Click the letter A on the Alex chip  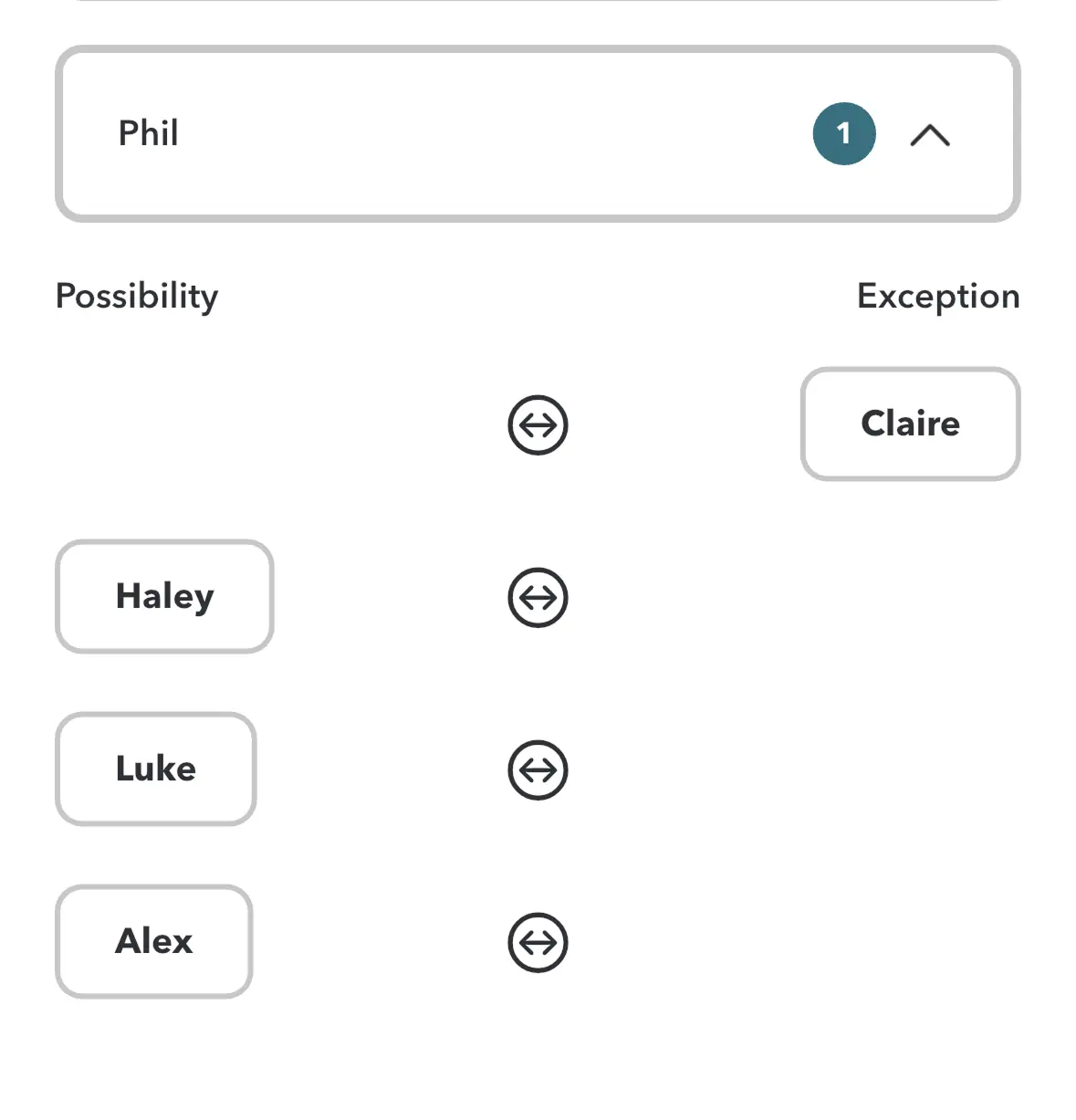[129, 941]
